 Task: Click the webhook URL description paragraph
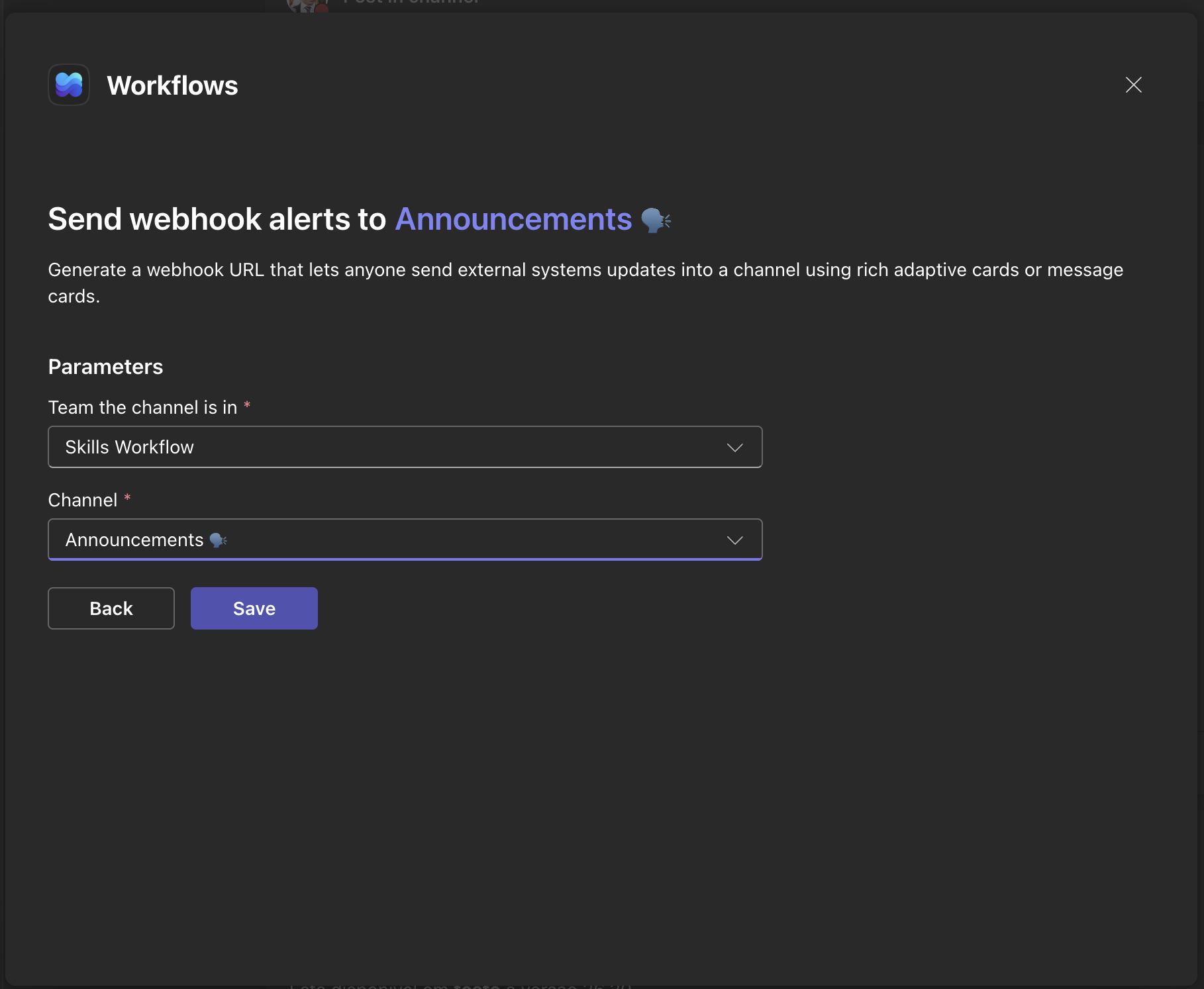(585, 283)
